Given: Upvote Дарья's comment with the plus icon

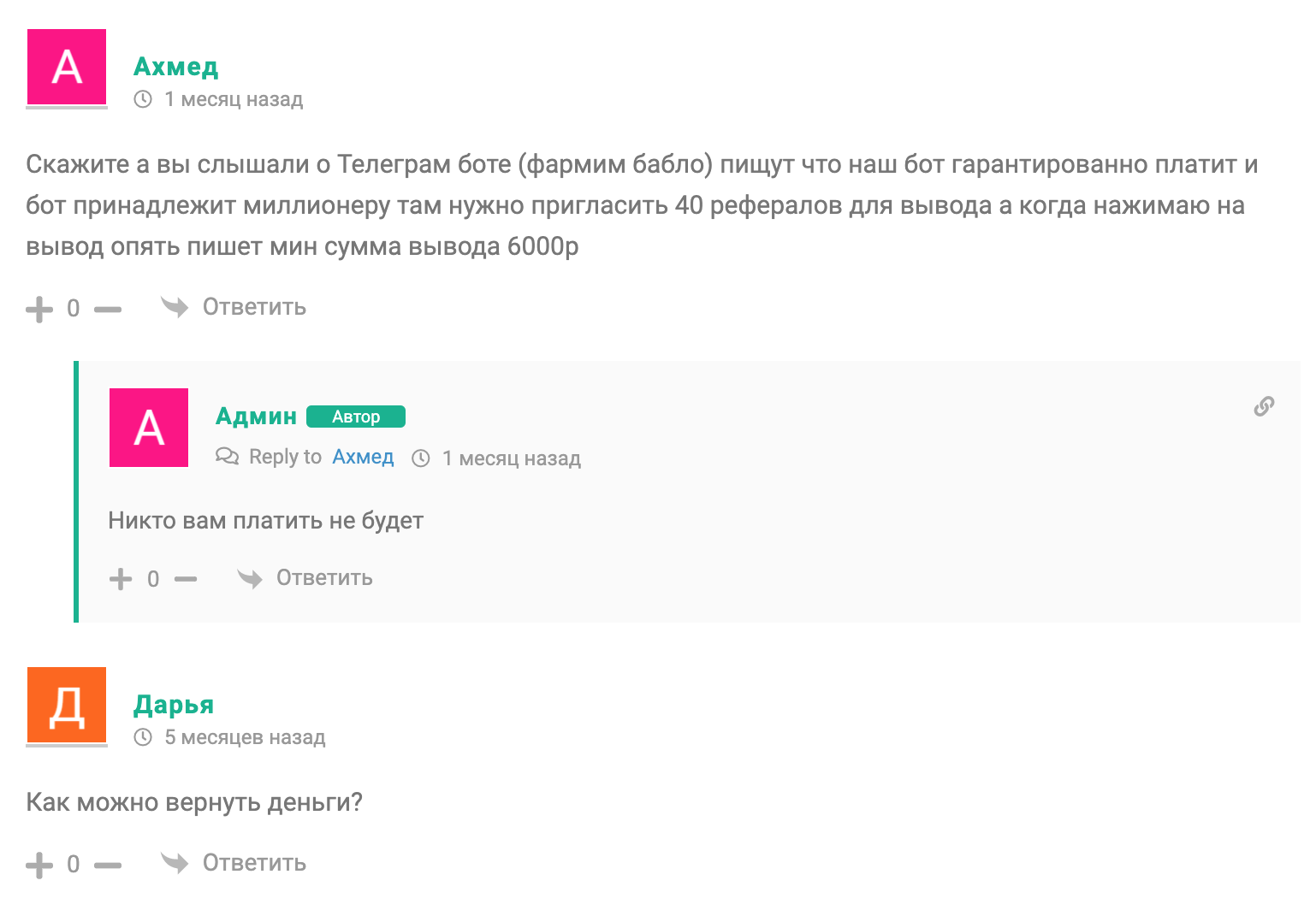Looking at the screenshot, I should point(39,865).
